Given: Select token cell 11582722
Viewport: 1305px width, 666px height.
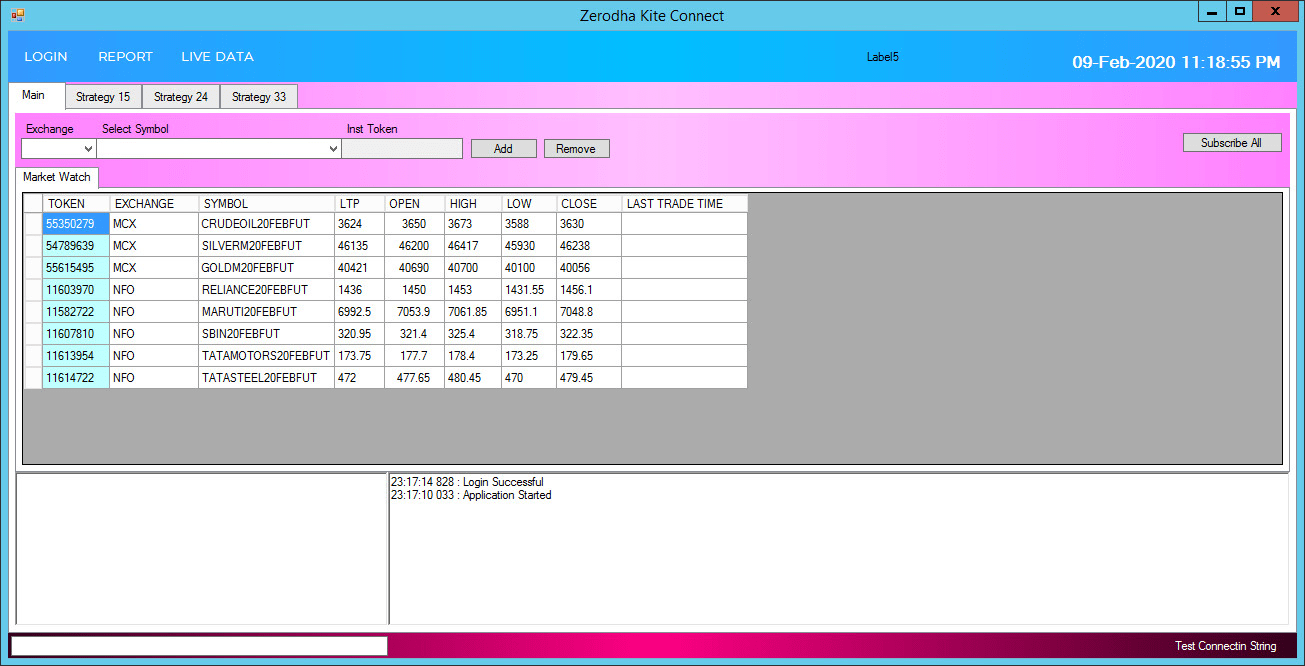Looking at the screenshot, I should coord(76,312).
